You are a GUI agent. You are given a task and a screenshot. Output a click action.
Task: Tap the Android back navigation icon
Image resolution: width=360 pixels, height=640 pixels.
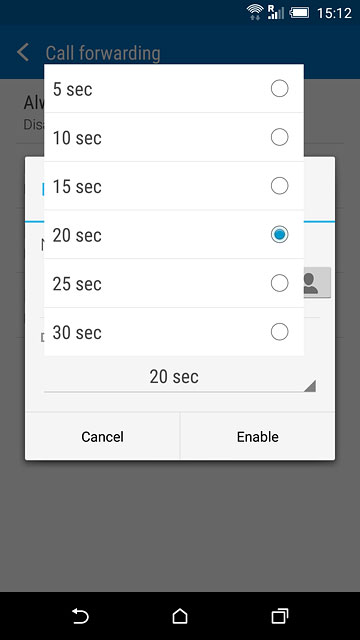coord(80,616)
